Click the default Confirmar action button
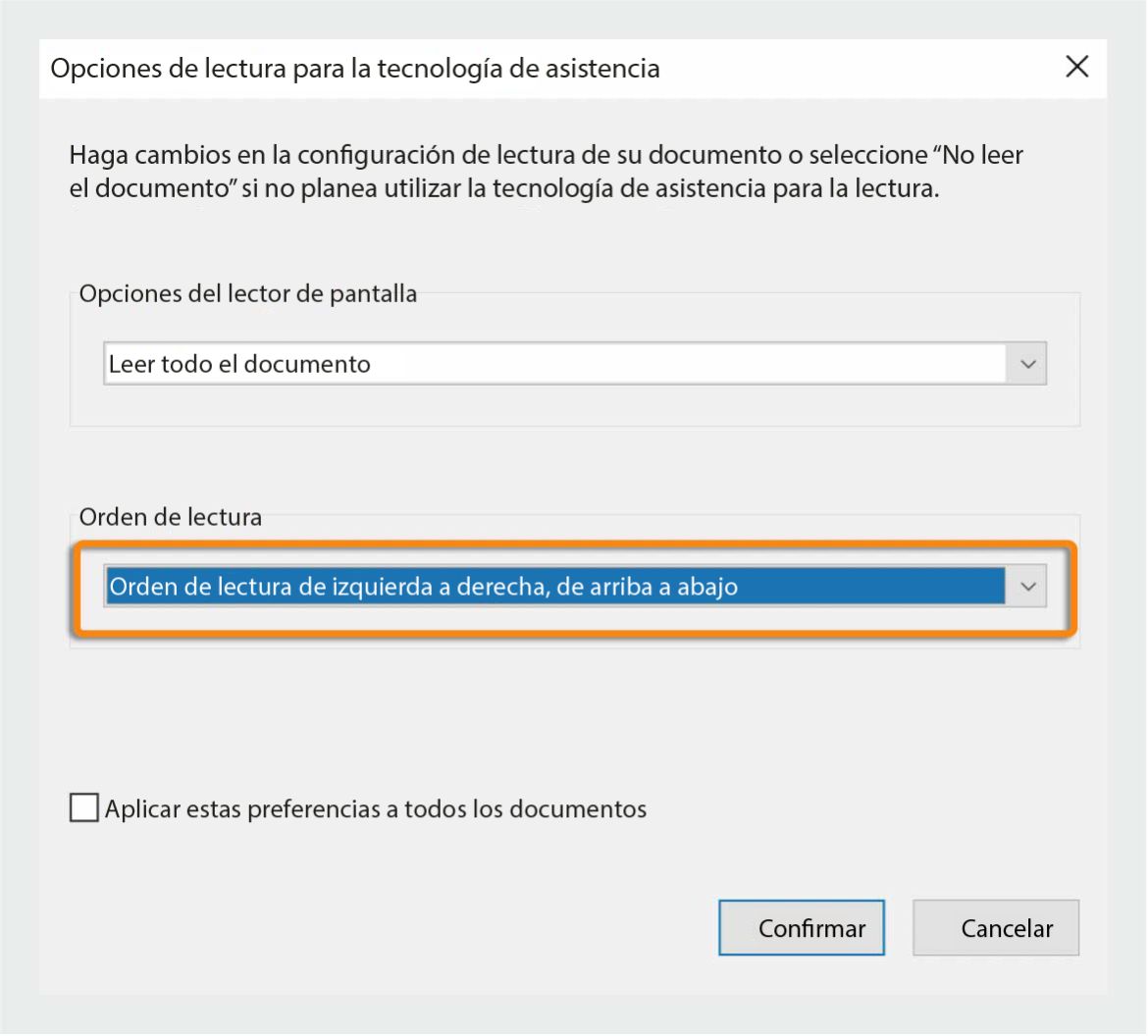Viewport: 1148px width, 1036px height. [x=801, y=927]
